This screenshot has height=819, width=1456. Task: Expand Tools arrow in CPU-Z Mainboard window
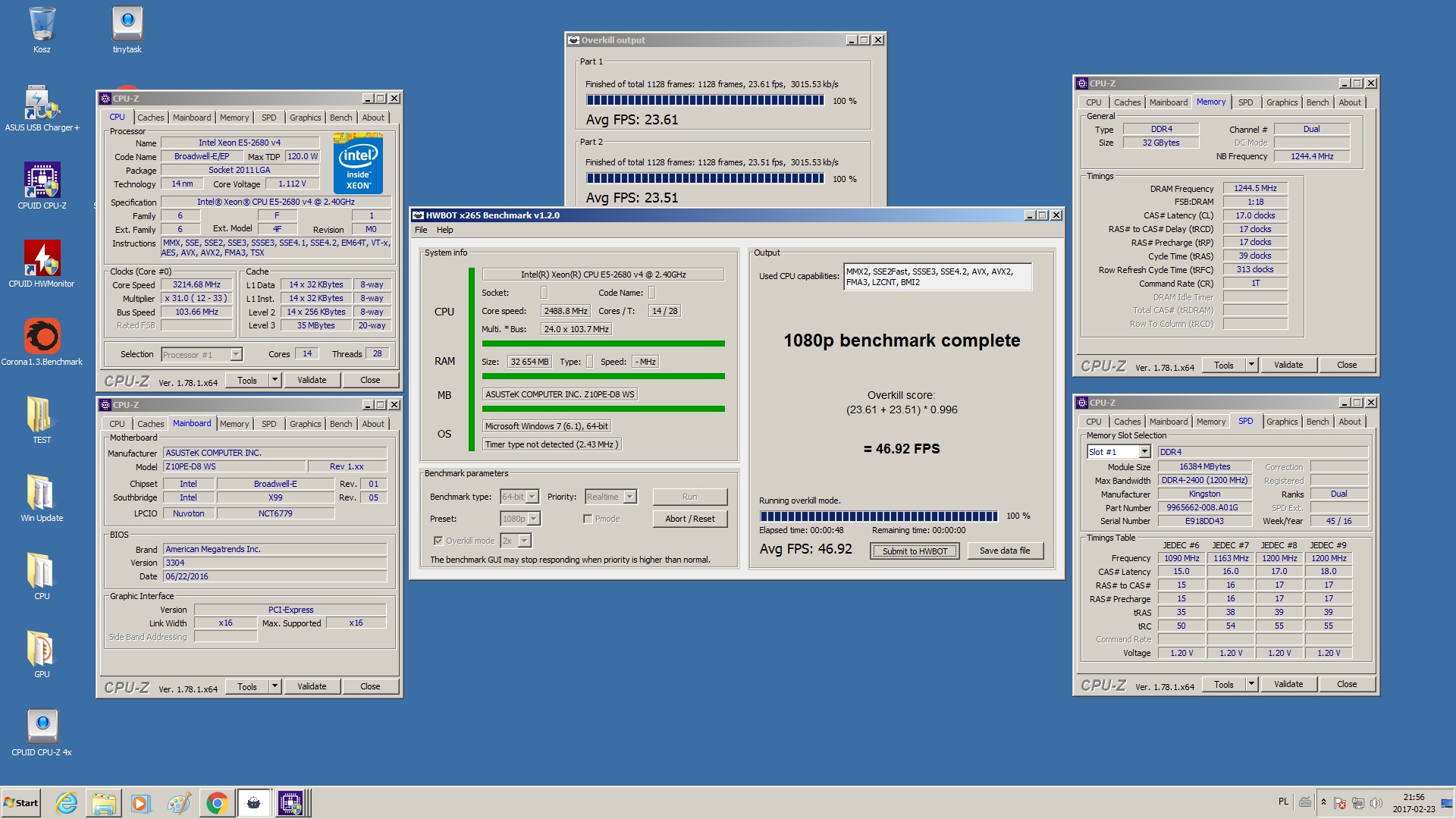pyautogui.click(x=275, y=686)
